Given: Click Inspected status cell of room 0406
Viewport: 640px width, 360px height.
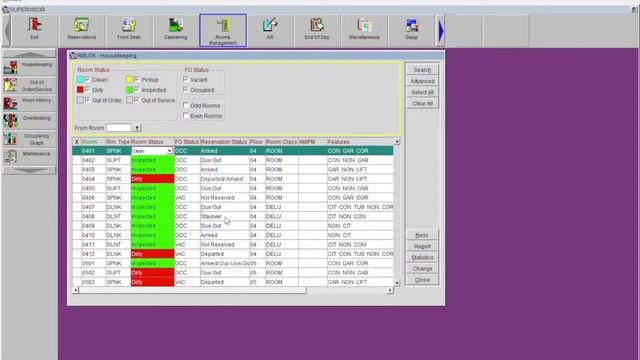Looking at the screenshot, I should [x=152, y=198].
